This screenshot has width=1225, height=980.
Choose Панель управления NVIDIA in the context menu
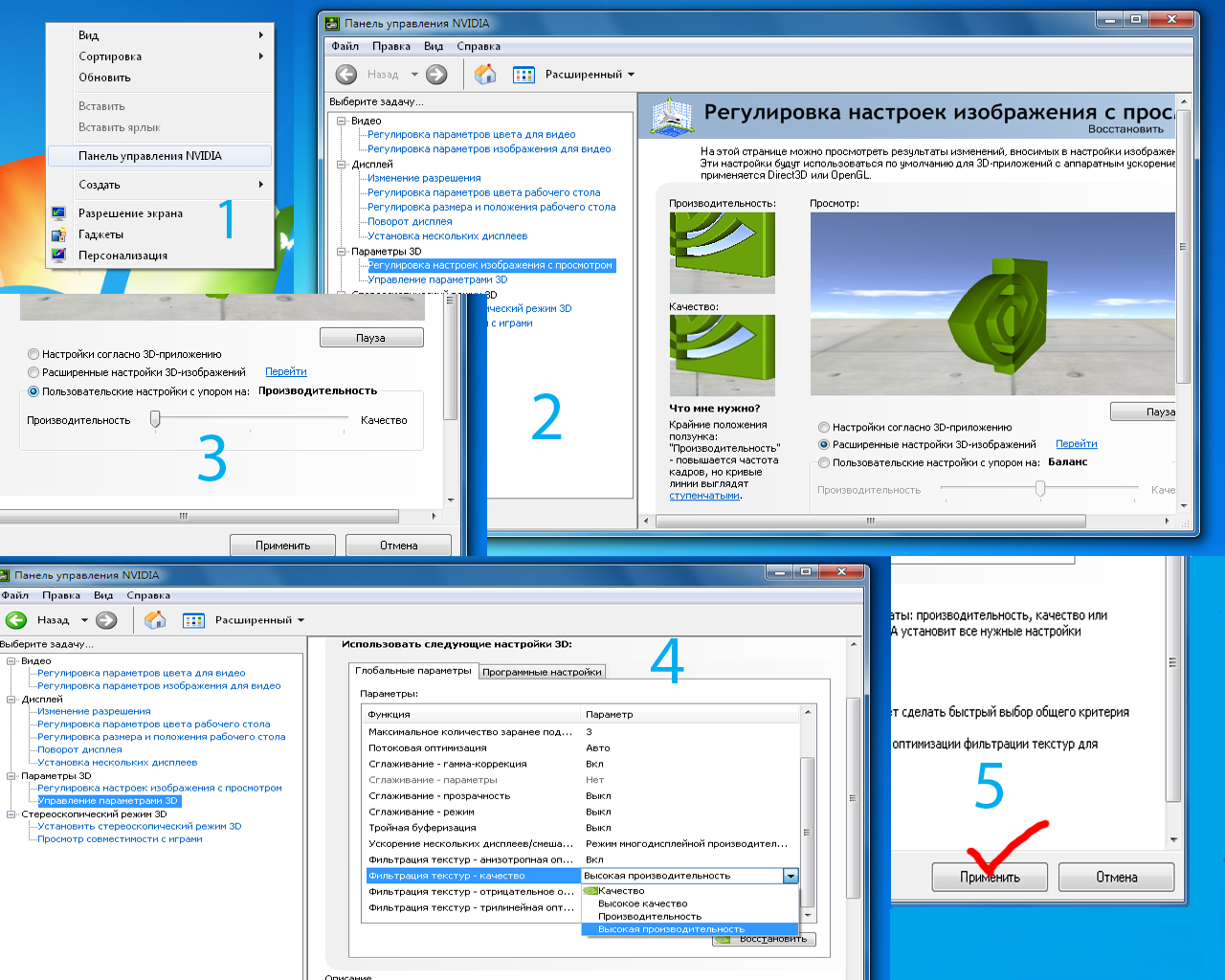(x=160, y=156)
